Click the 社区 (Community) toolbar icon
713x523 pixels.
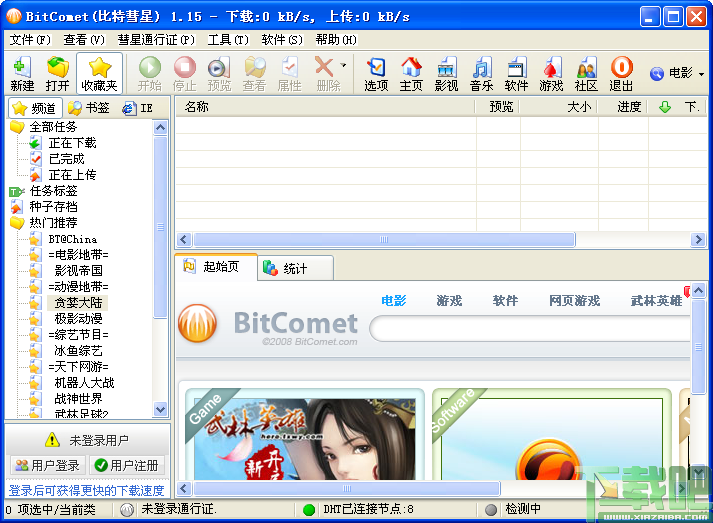coord(586,73)
